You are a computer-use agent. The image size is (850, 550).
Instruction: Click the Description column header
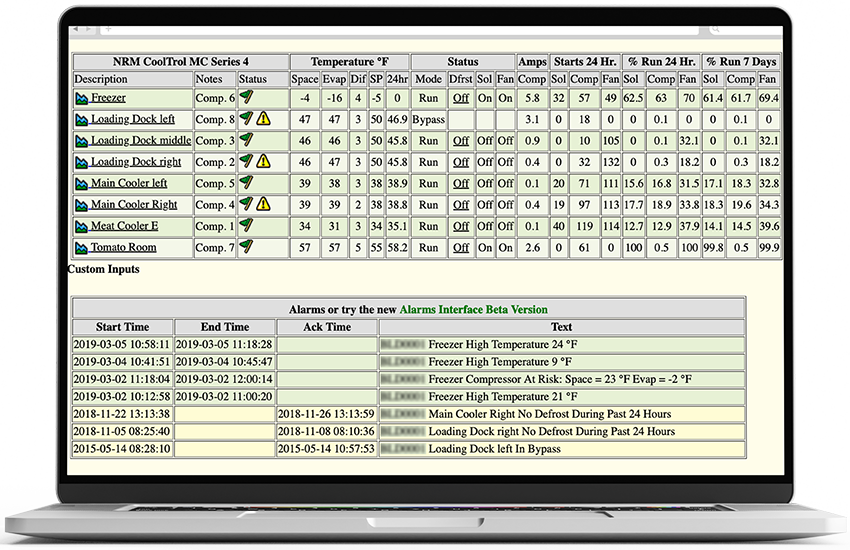pos(133,79)
